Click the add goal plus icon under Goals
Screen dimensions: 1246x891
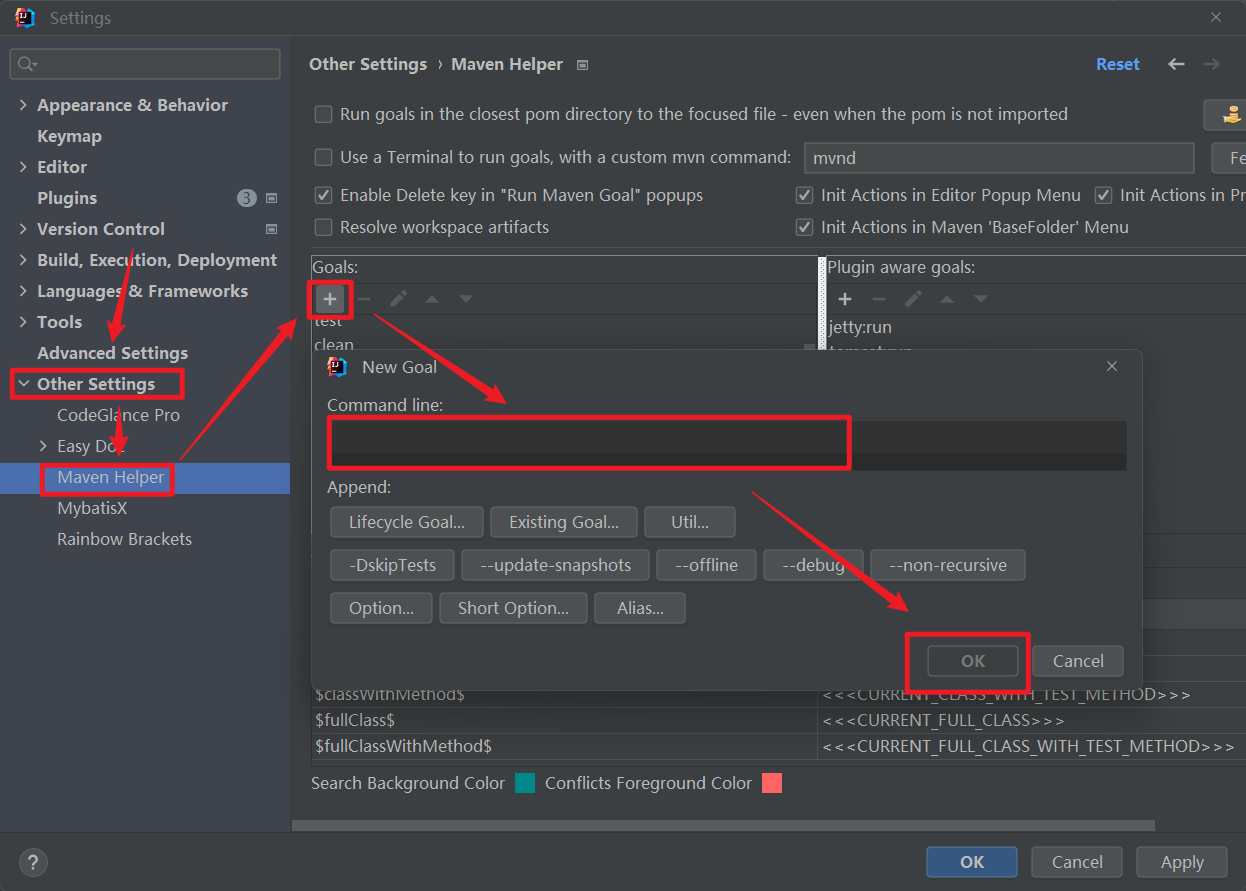(x=330, y=299)
